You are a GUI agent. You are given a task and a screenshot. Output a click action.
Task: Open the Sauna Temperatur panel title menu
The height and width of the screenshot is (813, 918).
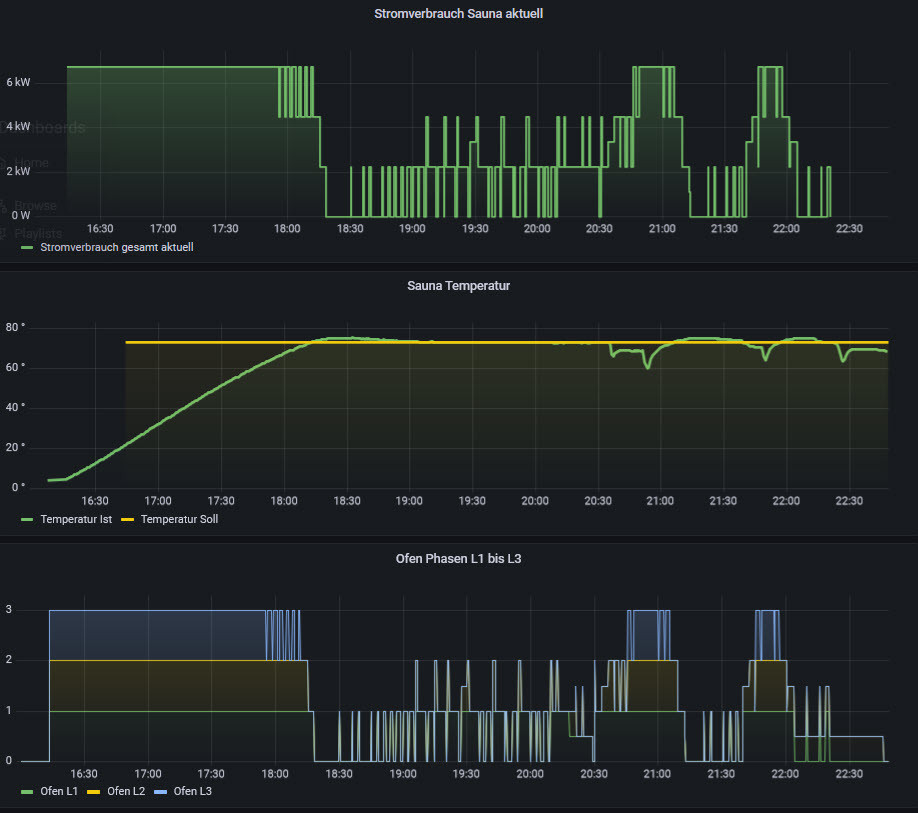tap(458, 286)
